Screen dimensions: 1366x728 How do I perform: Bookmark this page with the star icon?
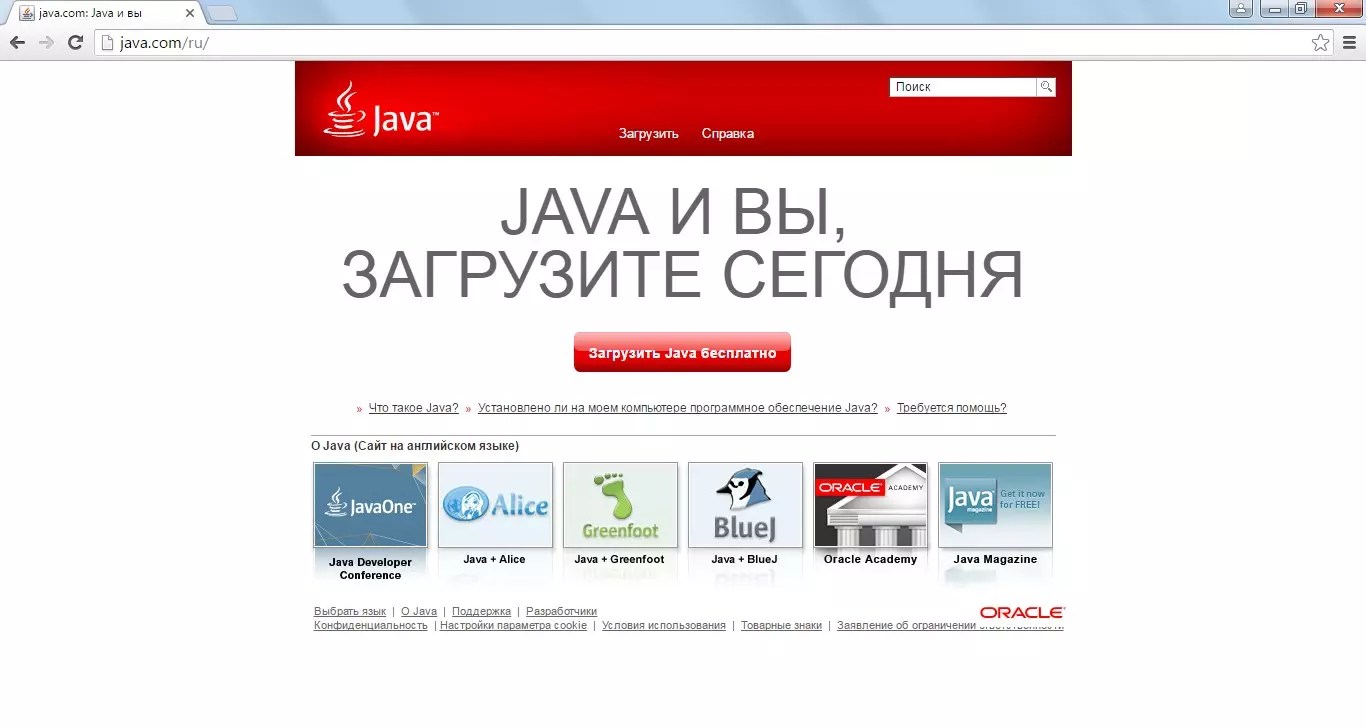(x=1321, y=43)
